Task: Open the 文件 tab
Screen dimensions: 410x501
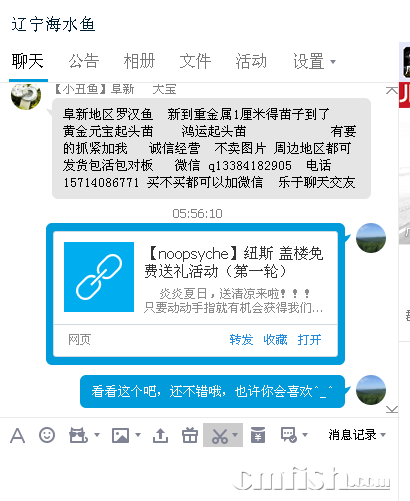Action: (195, 62)
